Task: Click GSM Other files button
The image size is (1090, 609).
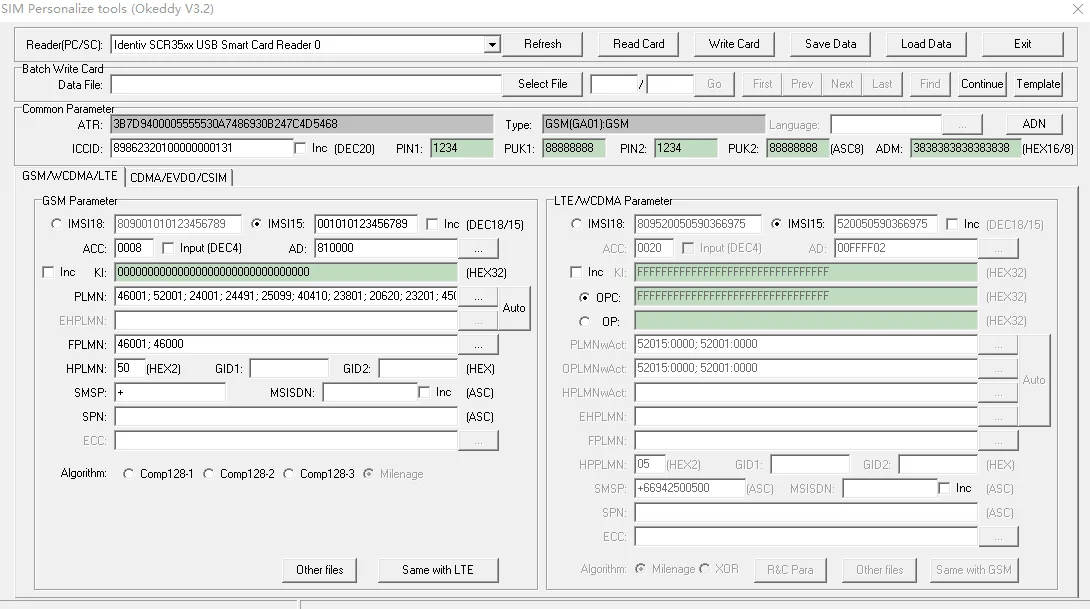Action: 320,570
